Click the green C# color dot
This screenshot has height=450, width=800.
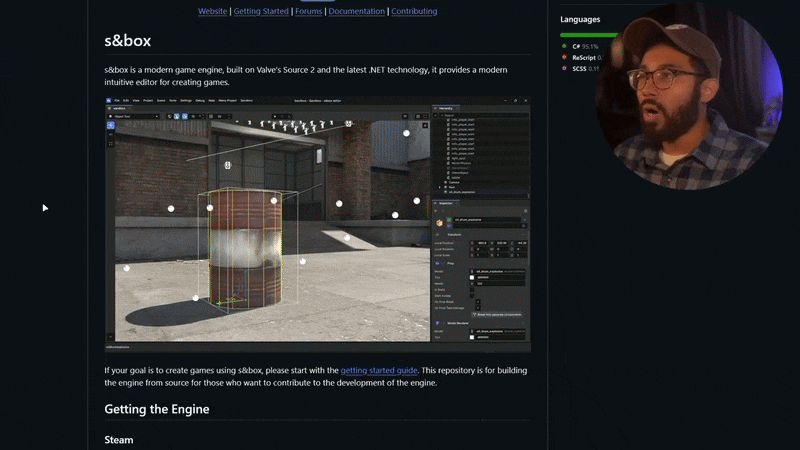tap(564, 46)
